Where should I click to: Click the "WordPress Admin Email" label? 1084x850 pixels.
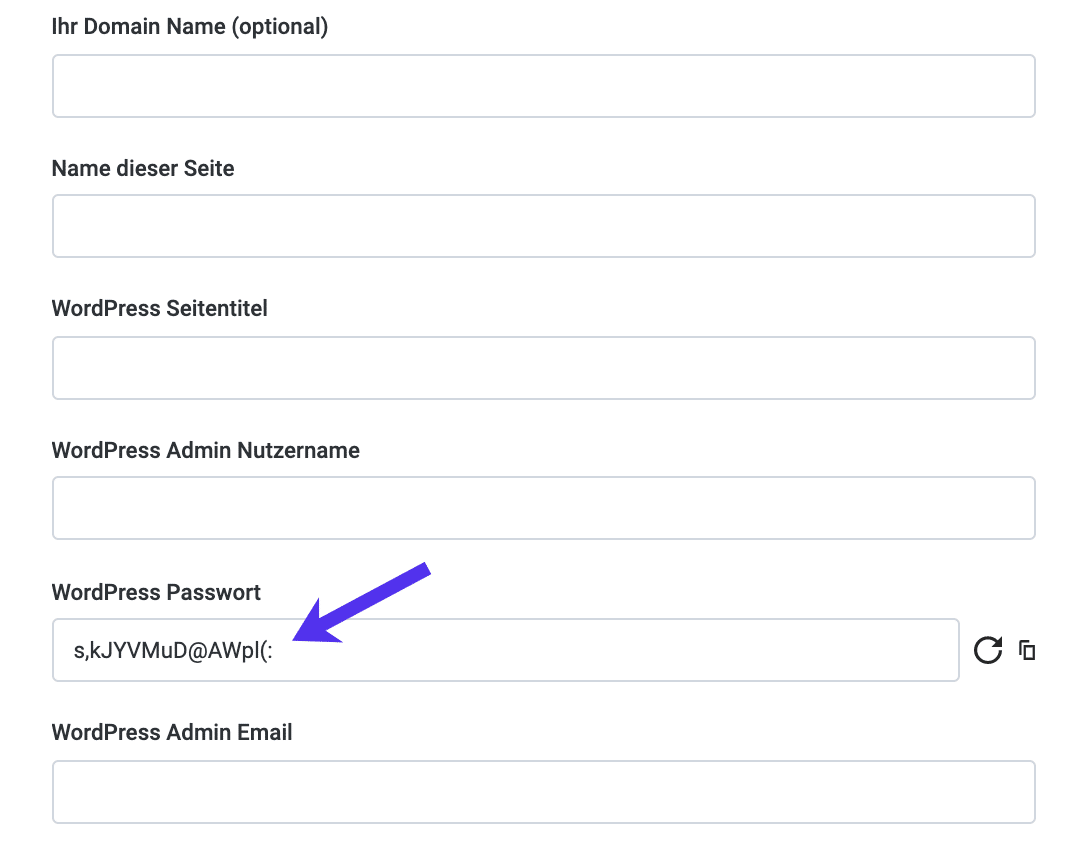point(172,732)
